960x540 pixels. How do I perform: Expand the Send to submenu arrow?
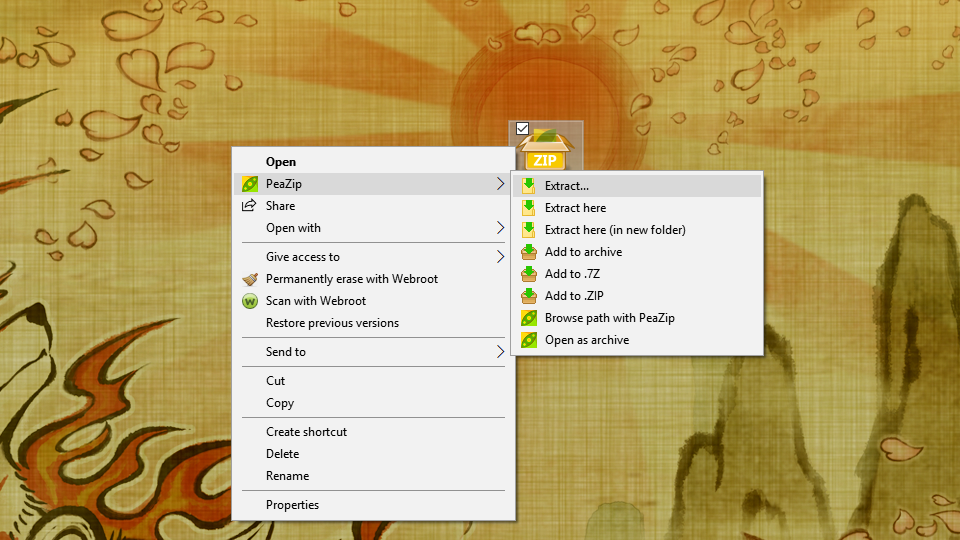click(x=500, y=351)
